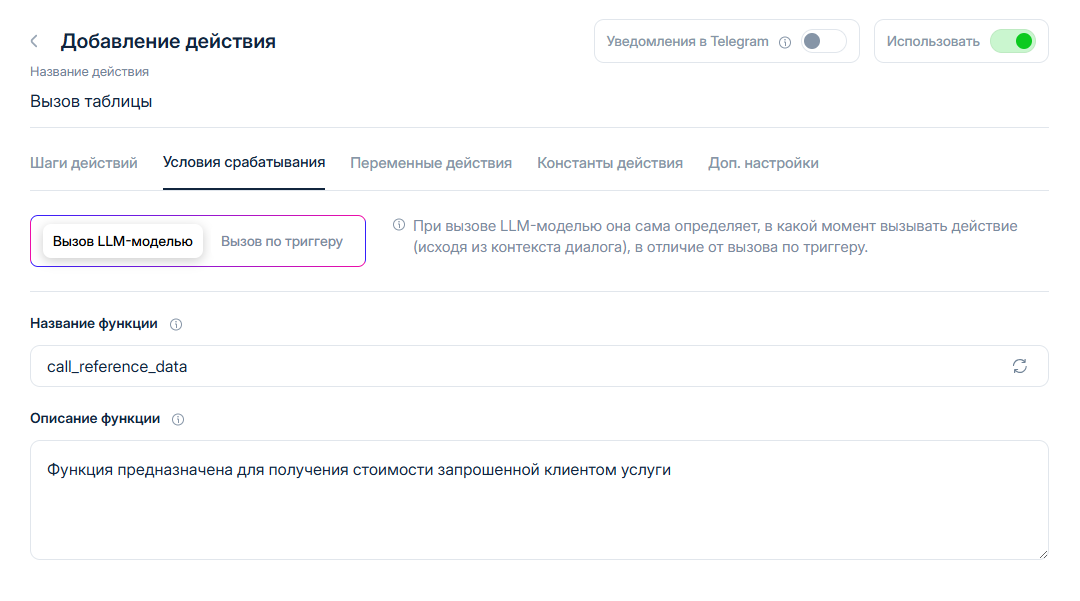The height and width of the screenshot is (601, 1080).
Task: Open info tooltip beside 'Описание функции'
Action: (x=178, y=420)
